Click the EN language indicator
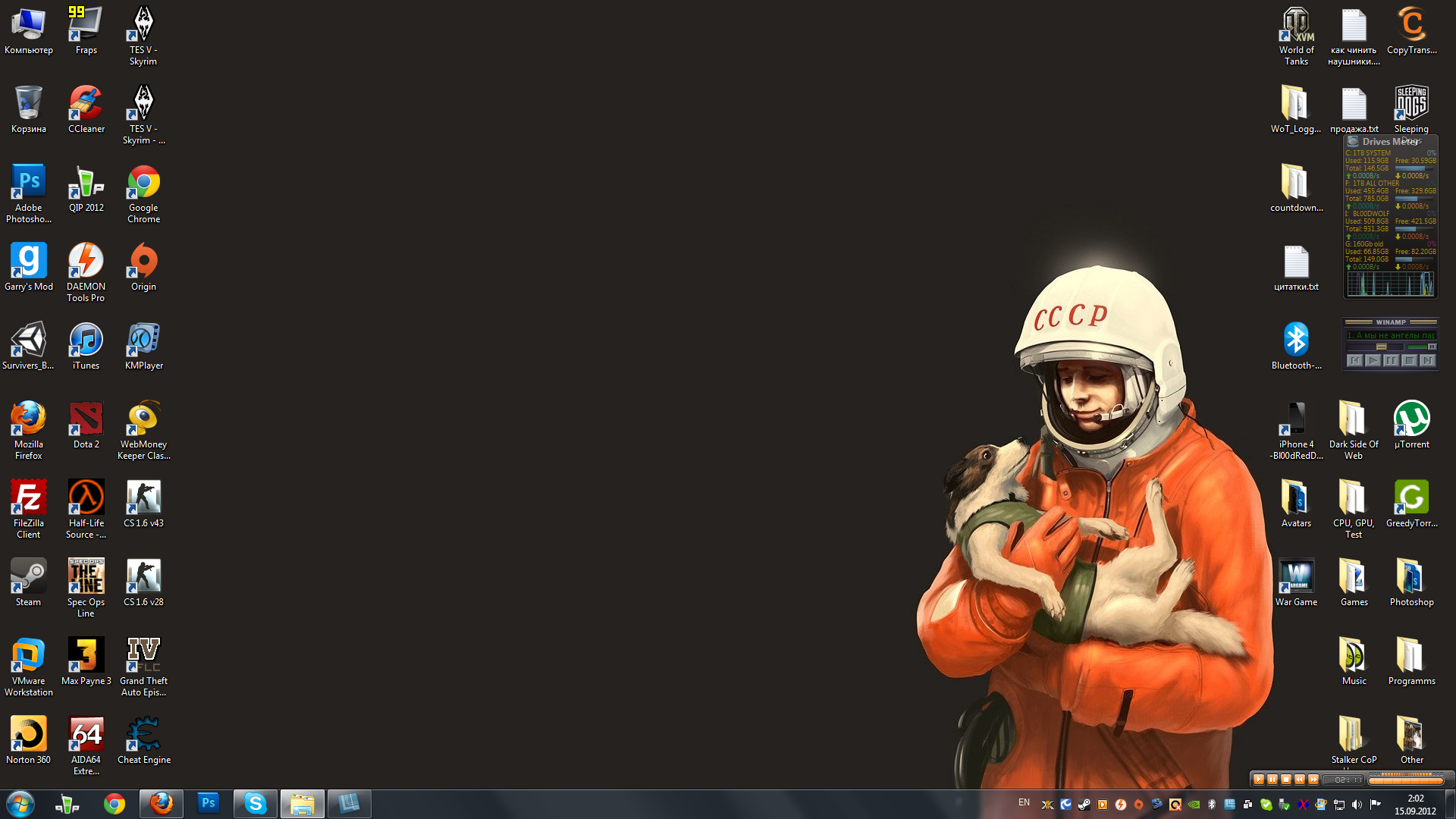 point(1024,802)
